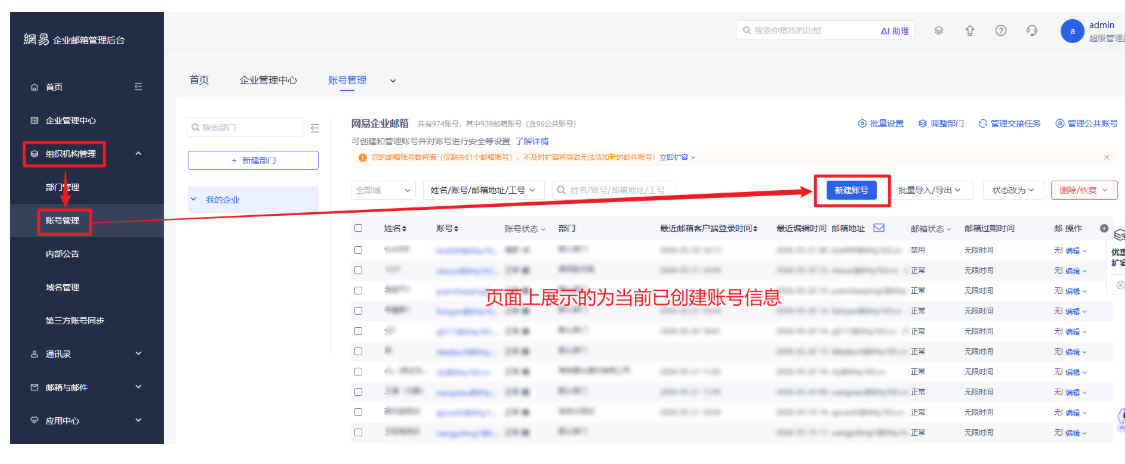
Task: Collapse the 组织机构管理 section chevron
Action: point(138,153)
